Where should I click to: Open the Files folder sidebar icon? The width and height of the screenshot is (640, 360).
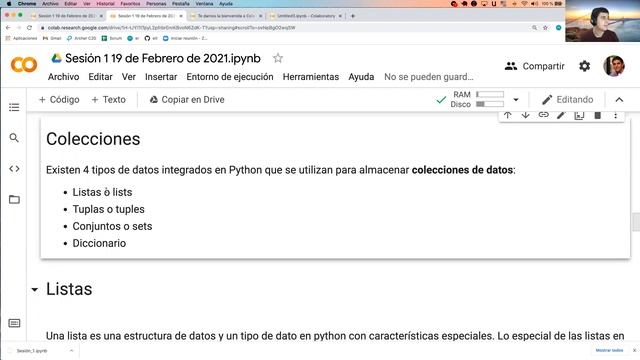[14, 199]
